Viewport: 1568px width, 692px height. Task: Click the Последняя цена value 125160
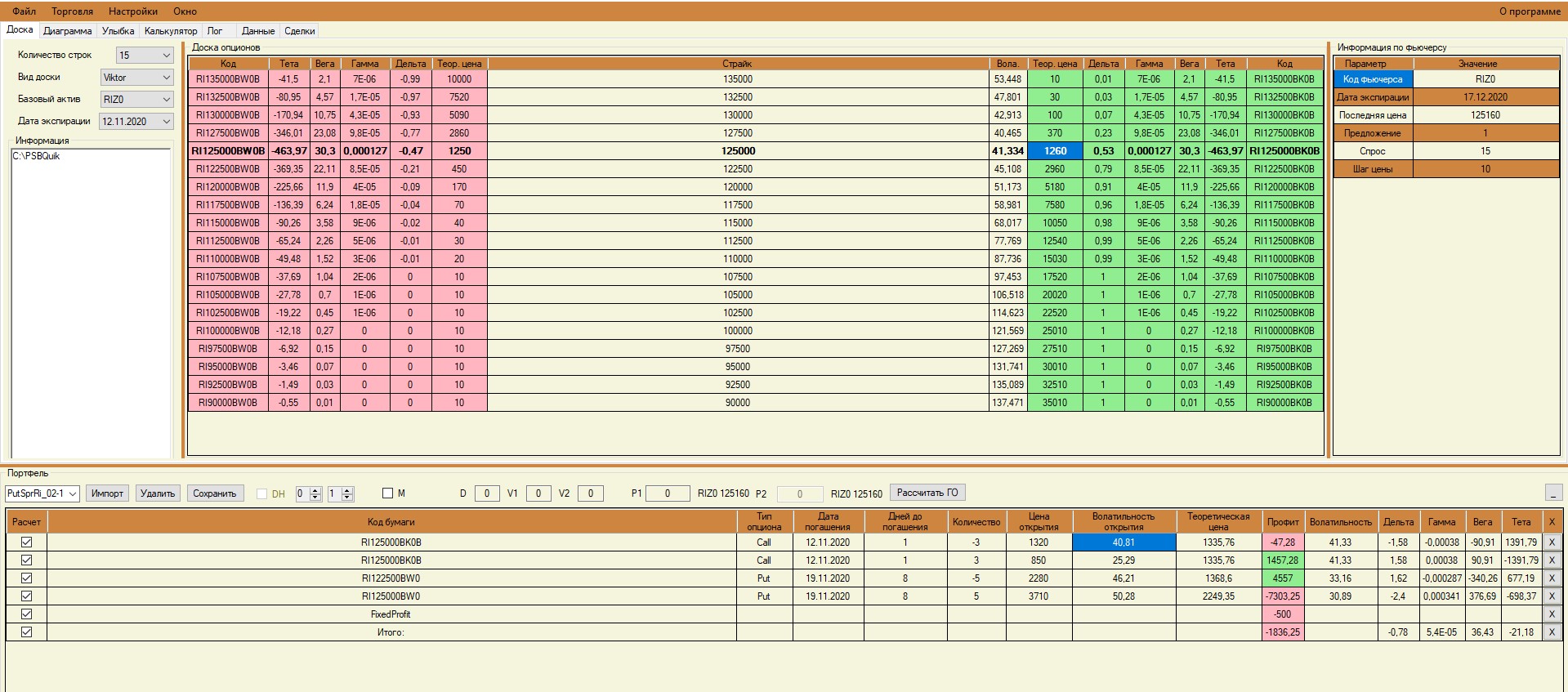[x=1485, y=115]
